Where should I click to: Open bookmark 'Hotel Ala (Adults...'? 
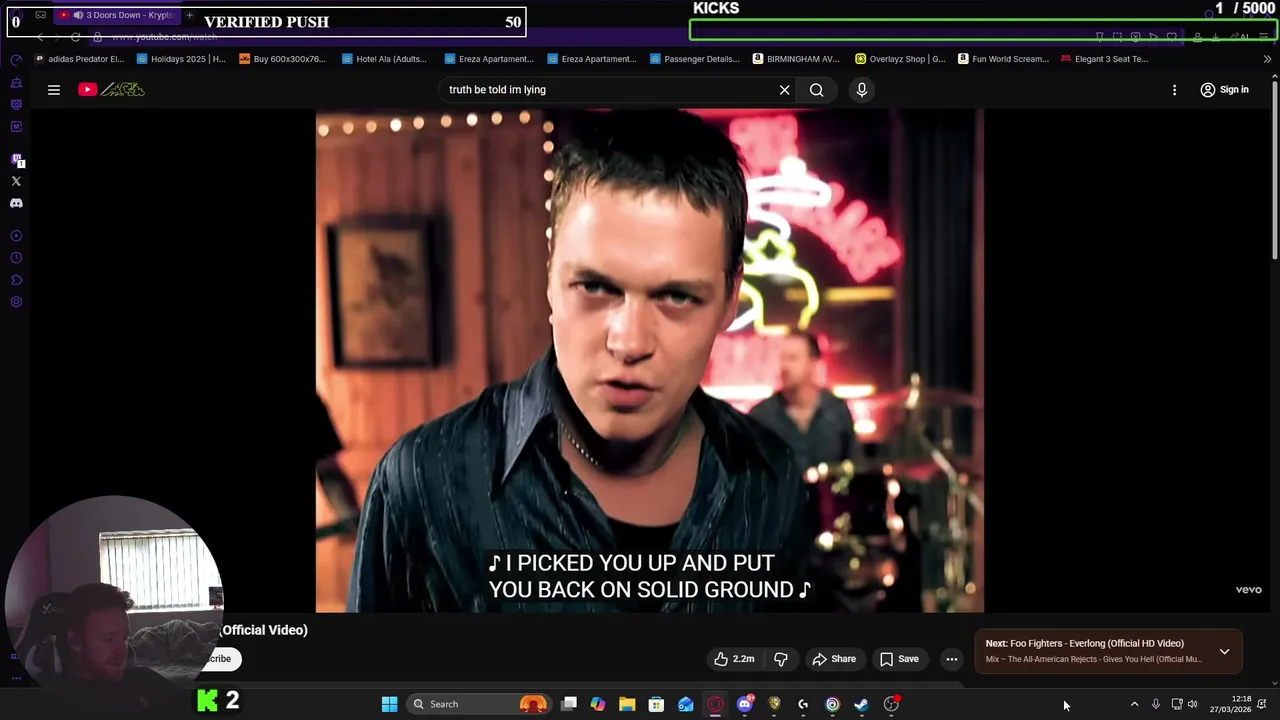pos(384,59)
